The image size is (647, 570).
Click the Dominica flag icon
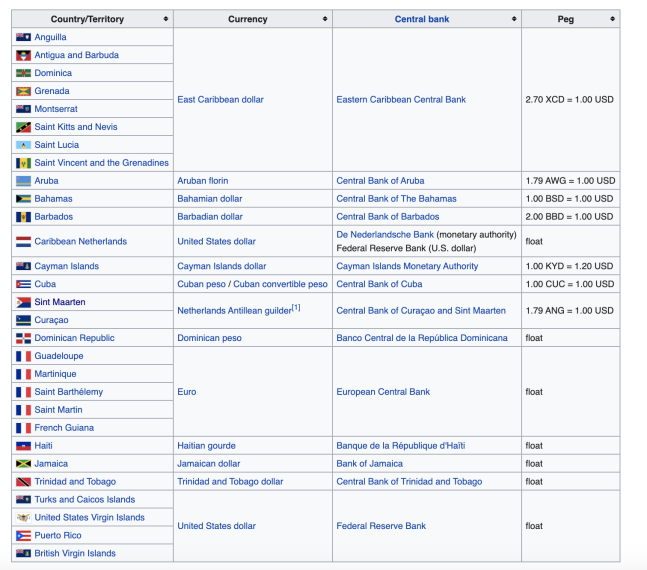click(24, 73)
